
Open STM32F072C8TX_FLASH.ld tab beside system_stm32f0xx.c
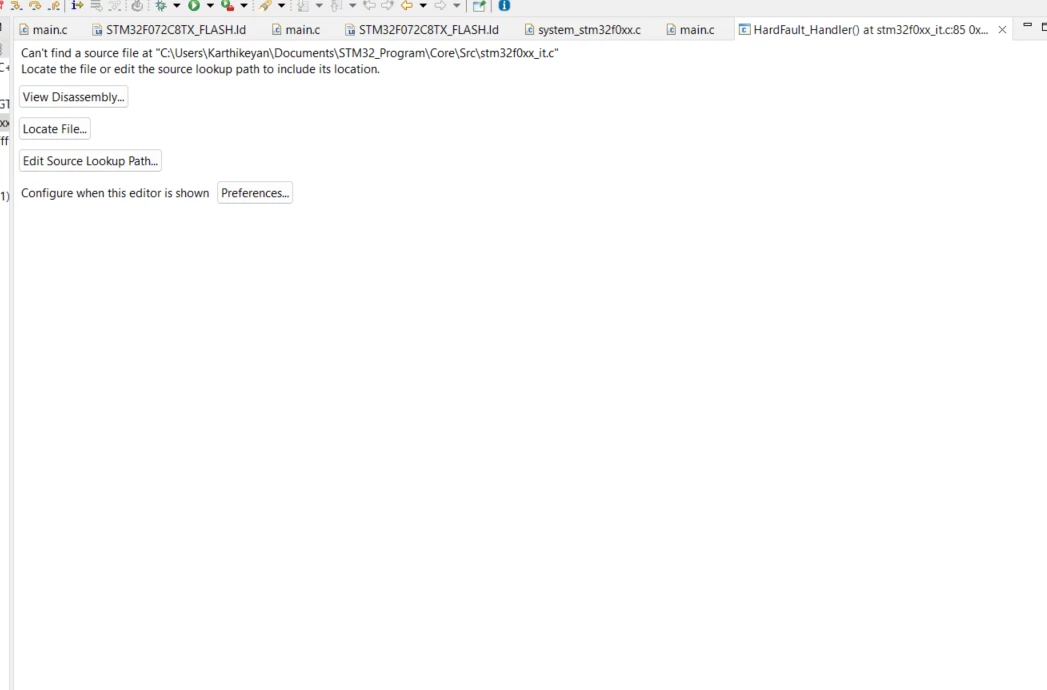point(422,29)
